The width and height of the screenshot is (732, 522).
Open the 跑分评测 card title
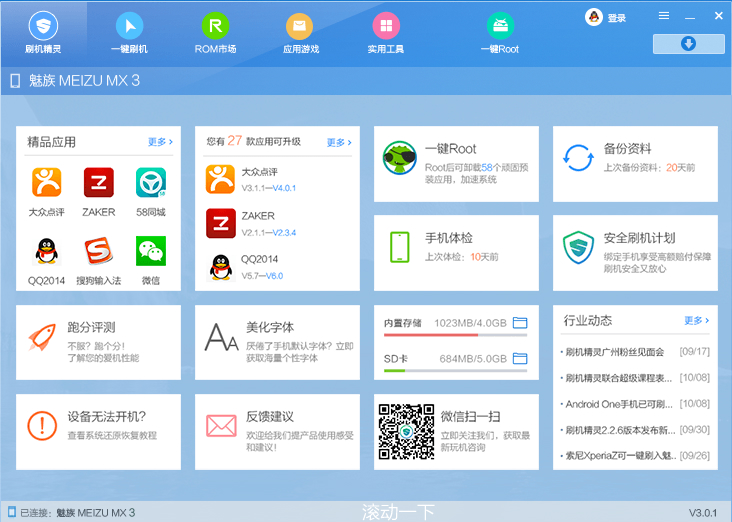pyautogui.click(x=92, y=327)
